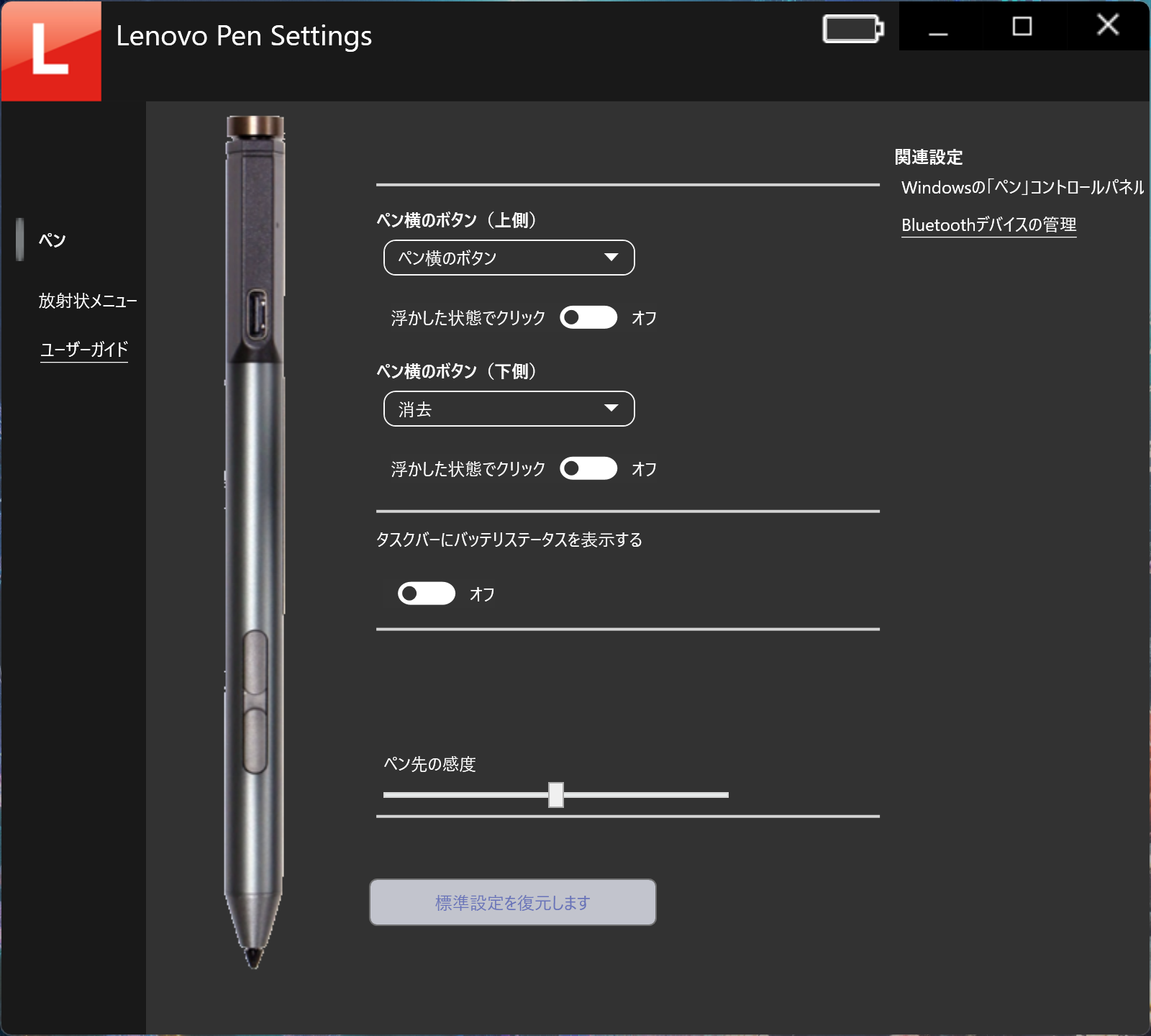Click the pen's USB charging port
This screenshot has height=1036, width=1151.
tap(257, 315)
